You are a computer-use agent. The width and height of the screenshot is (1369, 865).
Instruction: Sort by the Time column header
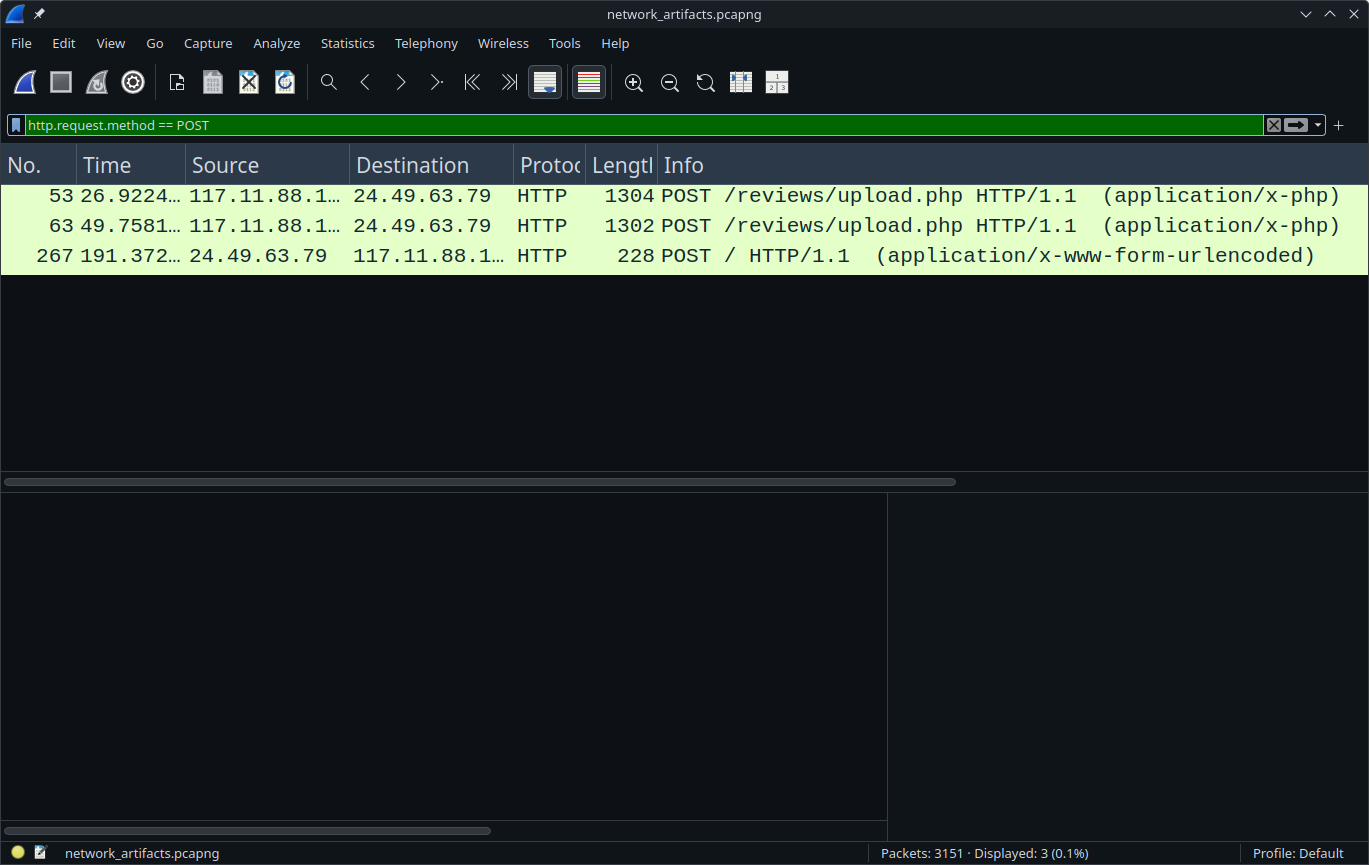click(x=131, y=165)
